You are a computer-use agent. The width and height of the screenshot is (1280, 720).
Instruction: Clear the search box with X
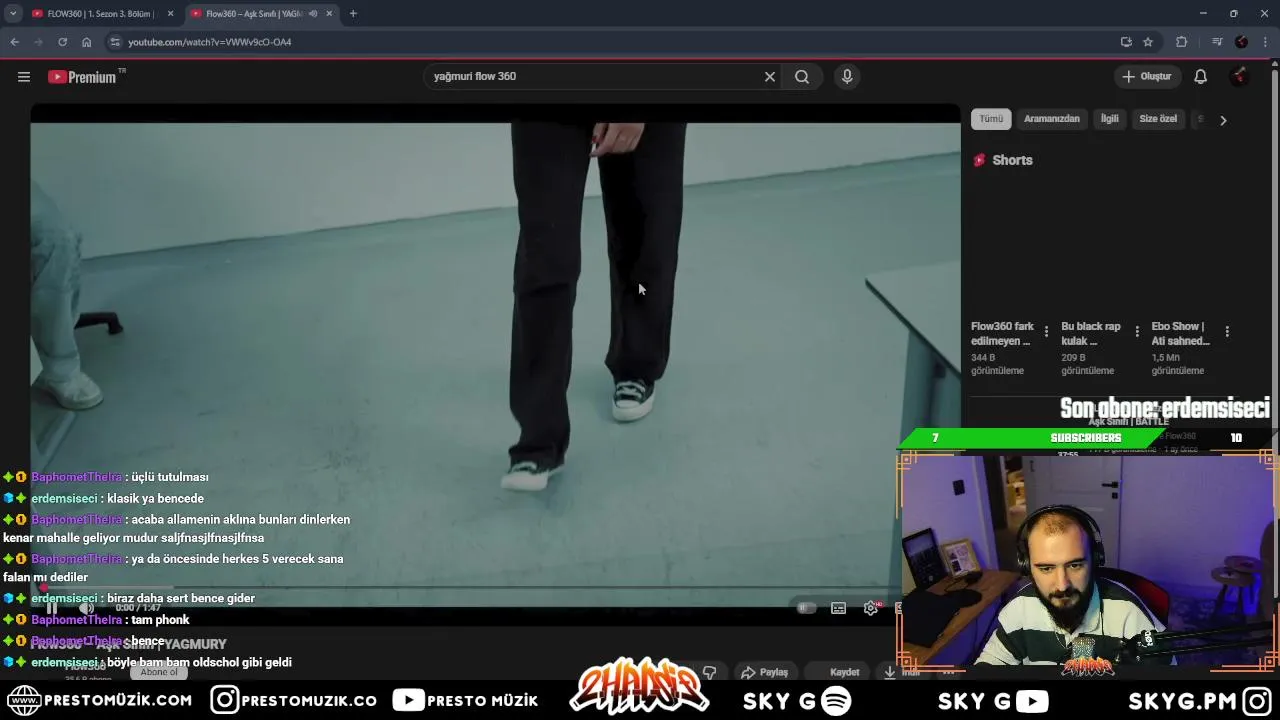coord(770,77)
